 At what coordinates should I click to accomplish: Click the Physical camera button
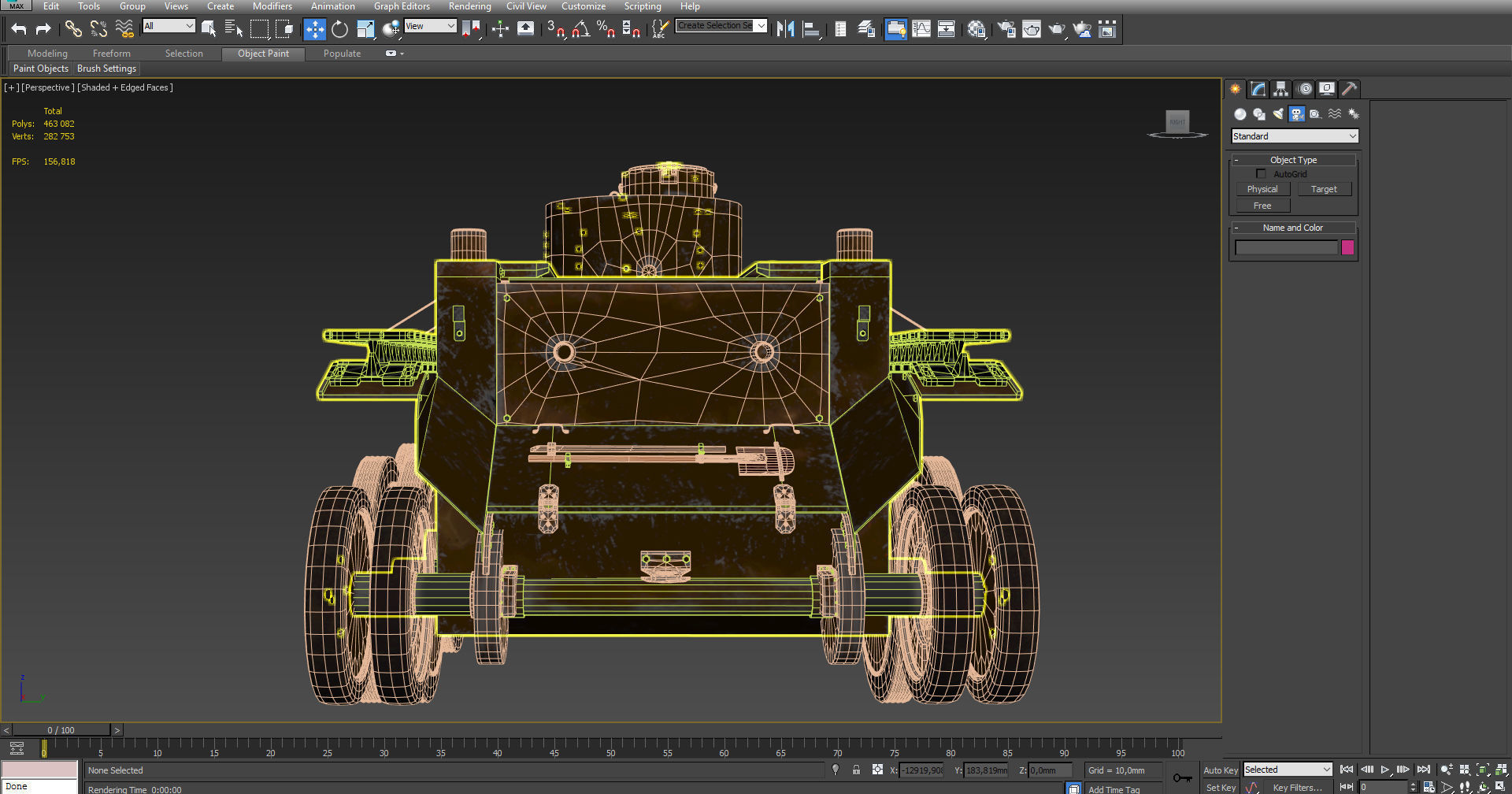pos(1262,189)
